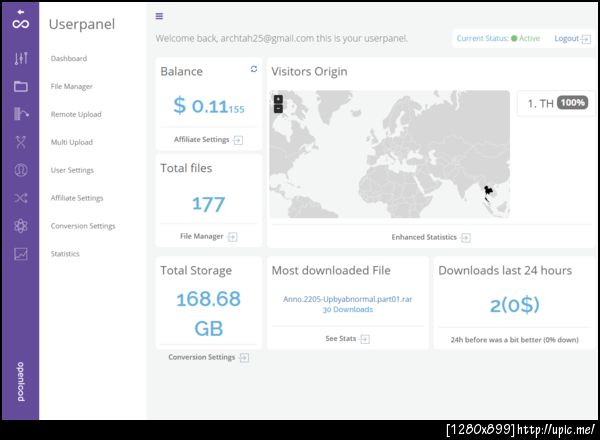The width and height of the screenshot is (600, 440).
Task: Zoom out on the visitors map
Action: tap(278, 108)
